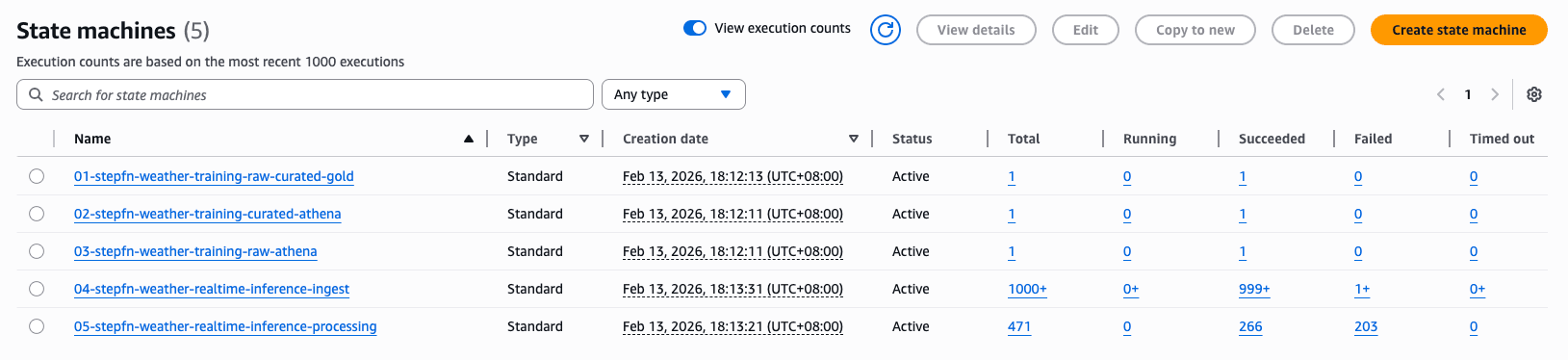This screenshot has height=360, width=1568.
Task: Click the Failed column header
Action: click(x=1373, y=139)
